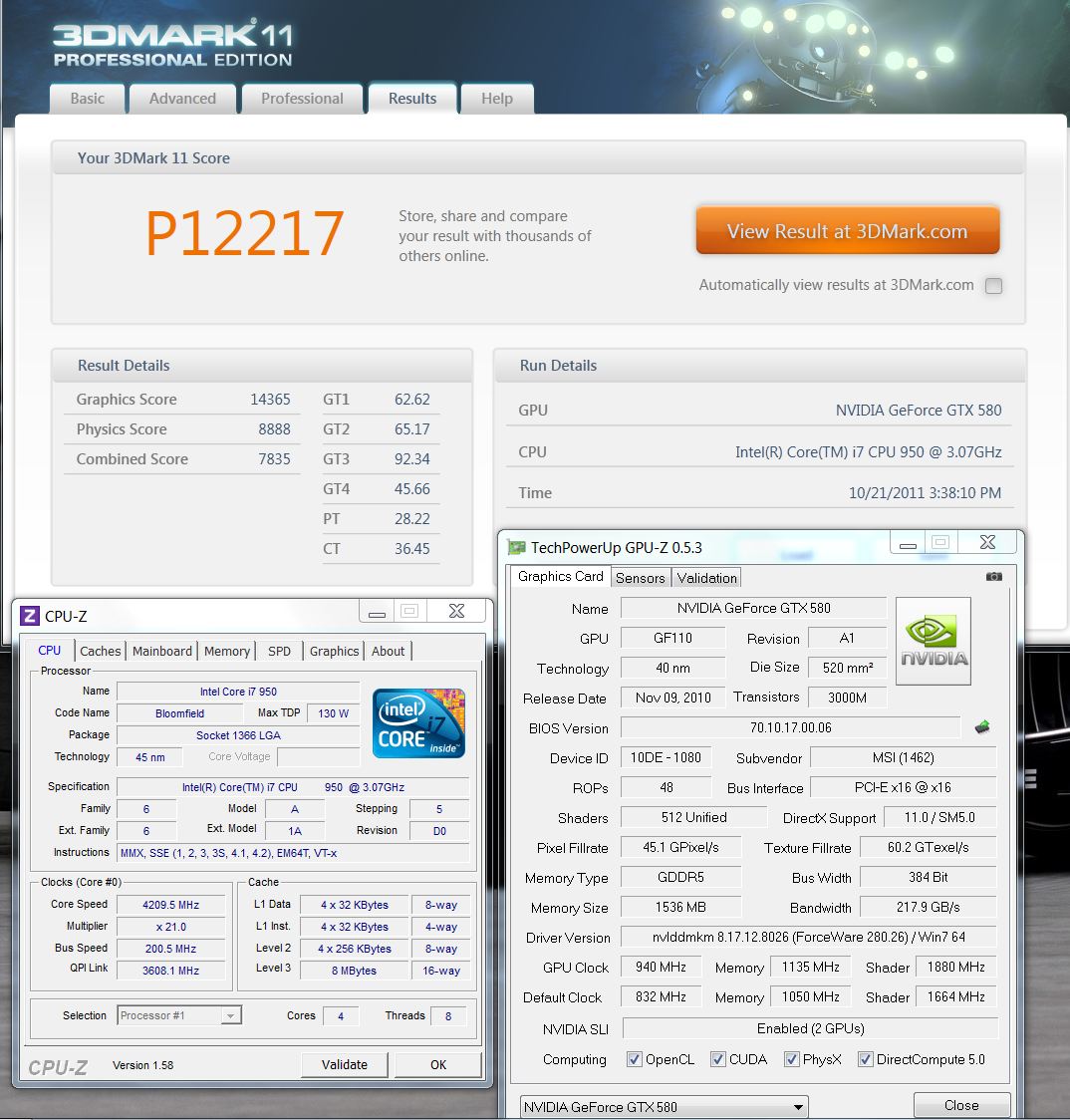Select the Graphics Card tab in GPU-Z

tap(561, 576)
